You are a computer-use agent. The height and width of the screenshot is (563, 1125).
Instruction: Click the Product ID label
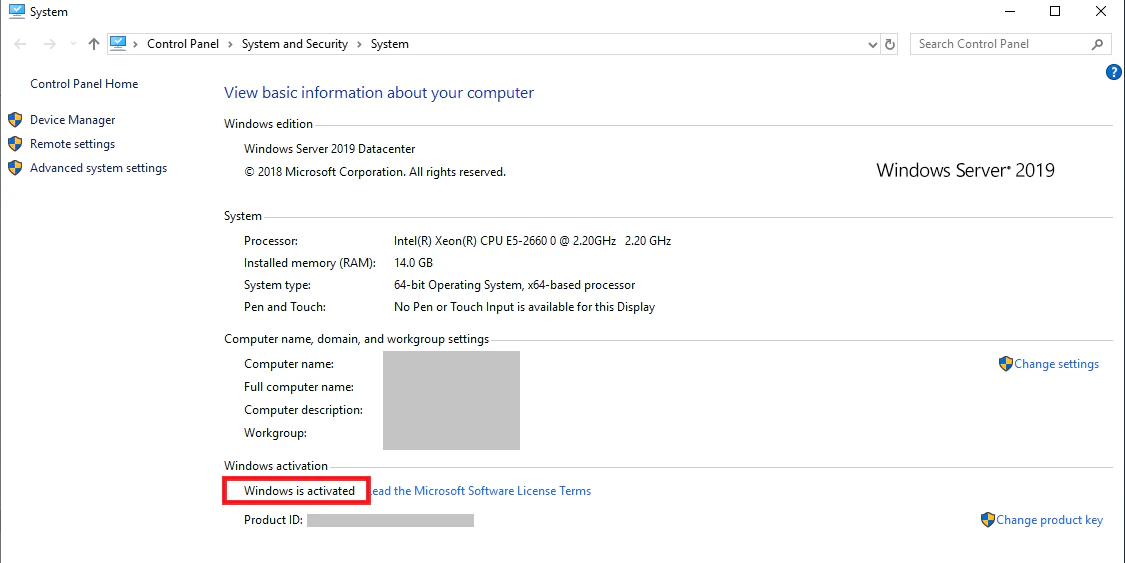[x=273, y=520]
